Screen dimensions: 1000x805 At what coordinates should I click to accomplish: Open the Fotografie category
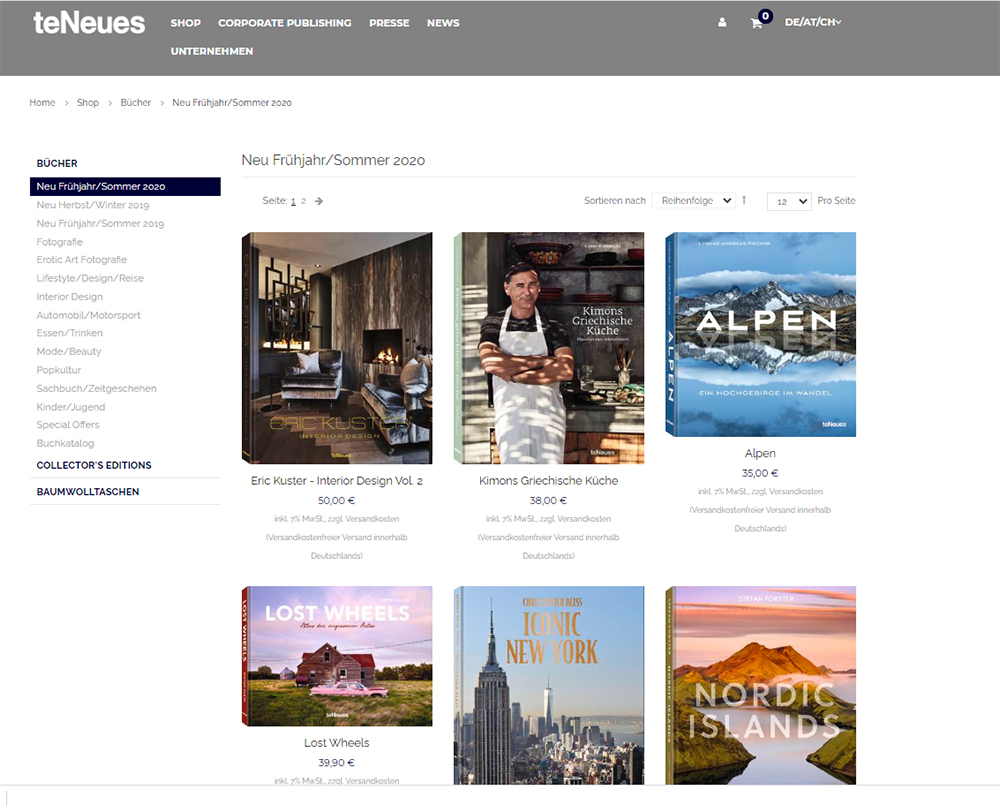click(60, 242)
